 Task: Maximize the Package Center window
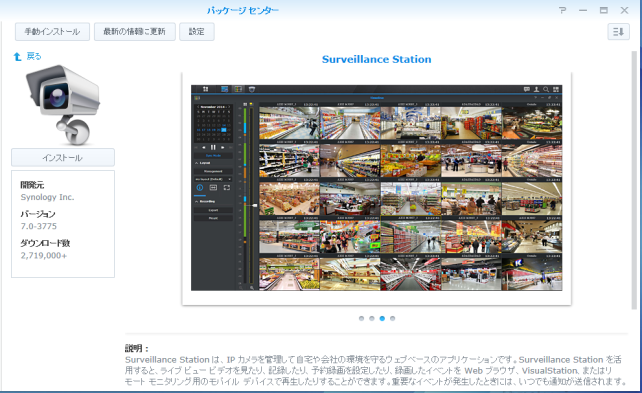(604, 10)
